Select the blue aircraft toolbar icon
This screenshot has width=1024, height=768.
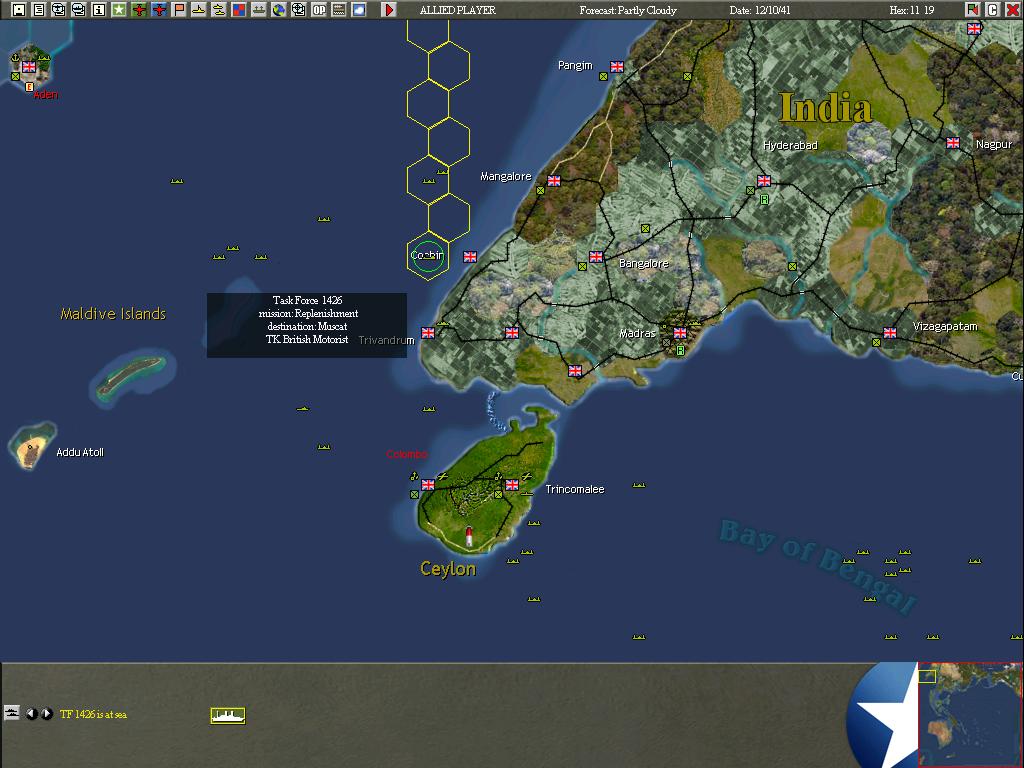point(159,8)
